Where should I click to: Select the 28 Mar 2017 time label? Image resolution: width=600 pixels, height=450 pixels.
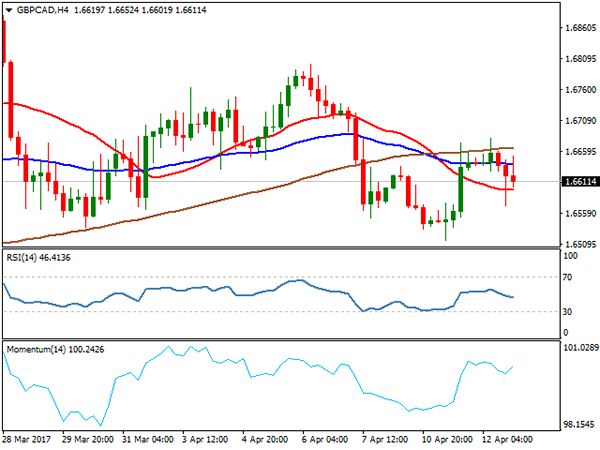point(26,439)
